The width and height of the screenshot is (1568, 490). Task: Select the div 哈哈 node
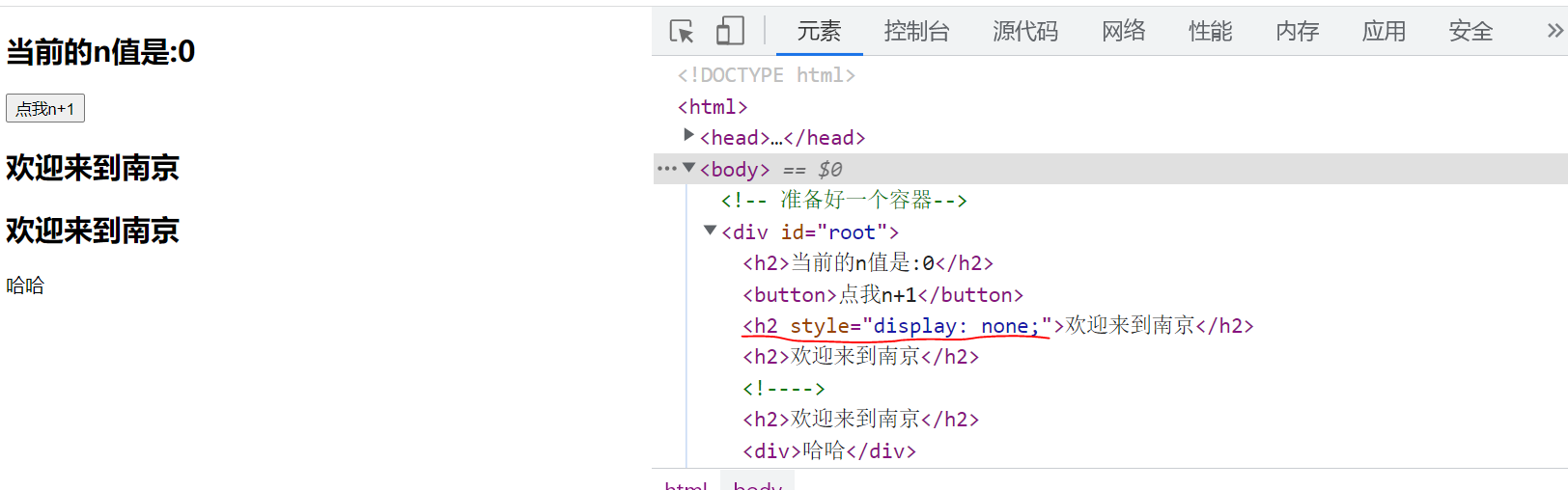coord(829,450)
